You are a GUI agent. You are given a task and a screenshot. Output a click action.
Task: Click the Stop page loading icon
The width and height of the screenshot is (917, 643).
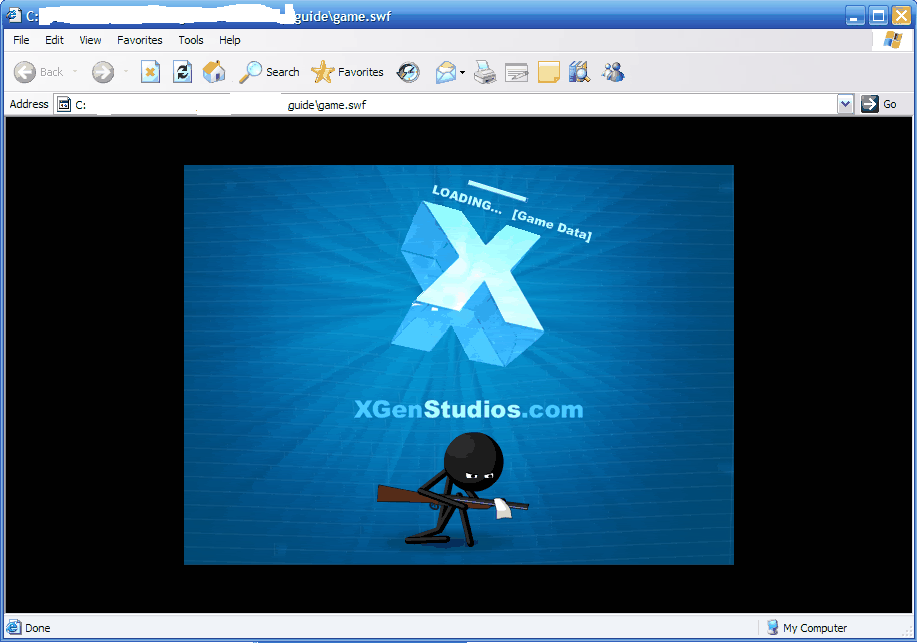coord(150,72)
